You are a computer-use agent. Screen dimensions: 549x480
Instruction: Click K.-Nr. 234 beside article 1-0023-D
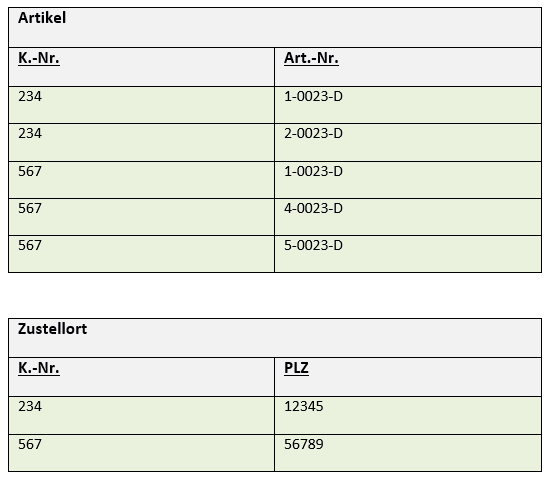141,105
